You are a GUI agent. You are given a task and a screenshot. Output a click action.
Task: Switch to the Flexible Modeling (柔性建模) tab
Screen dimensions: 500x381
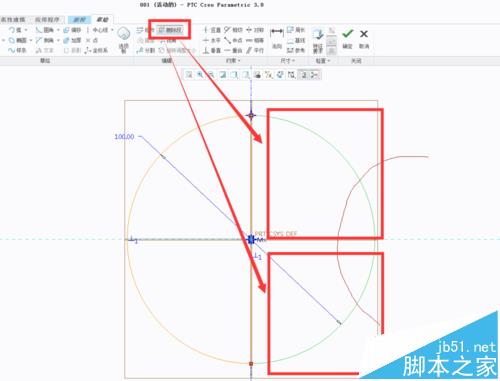[x=13, y=20]
